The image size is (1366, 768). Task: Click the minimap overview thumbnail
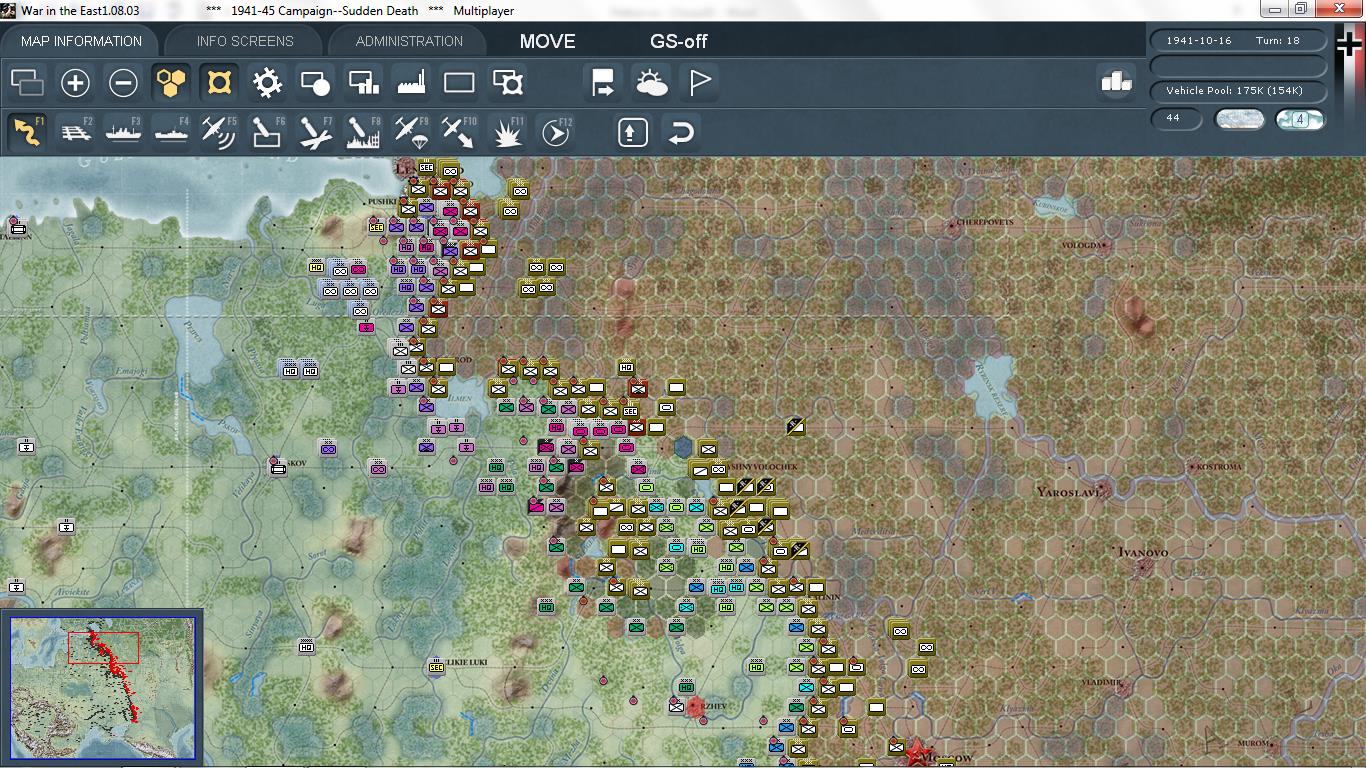pyautogui.click(x=103, y=688)
